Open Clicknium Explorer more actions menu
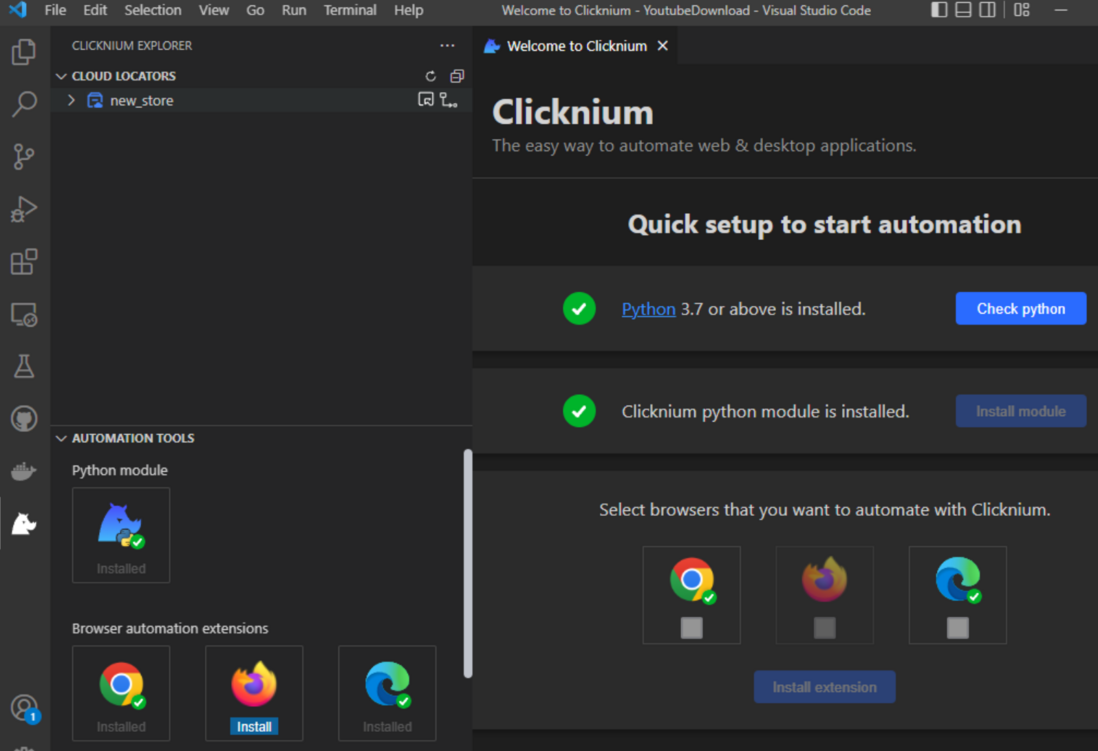The height and width of the screenshot is (751, 1098). (447, 46)
